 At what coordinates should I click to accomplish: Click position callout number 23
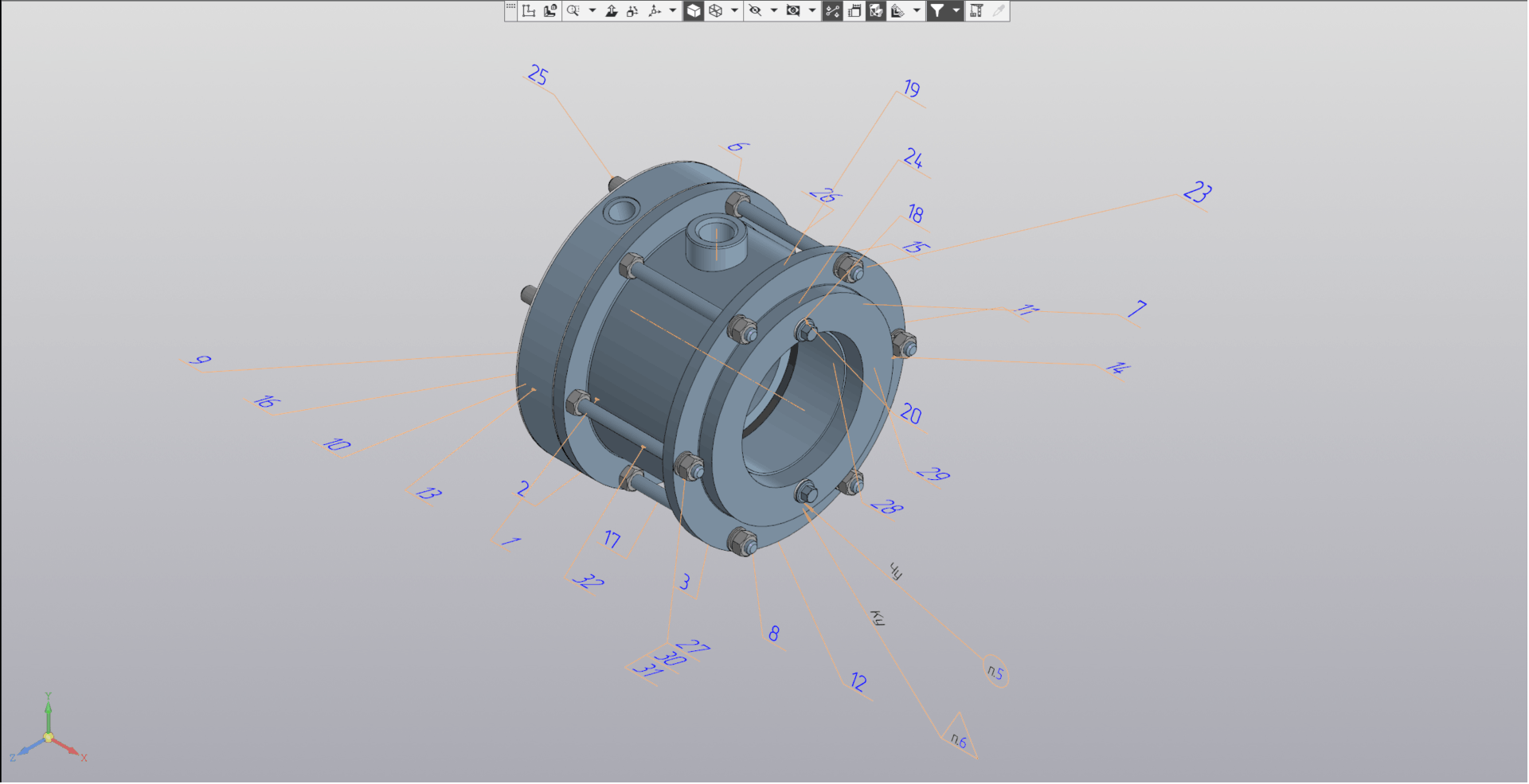[1197, 192]
